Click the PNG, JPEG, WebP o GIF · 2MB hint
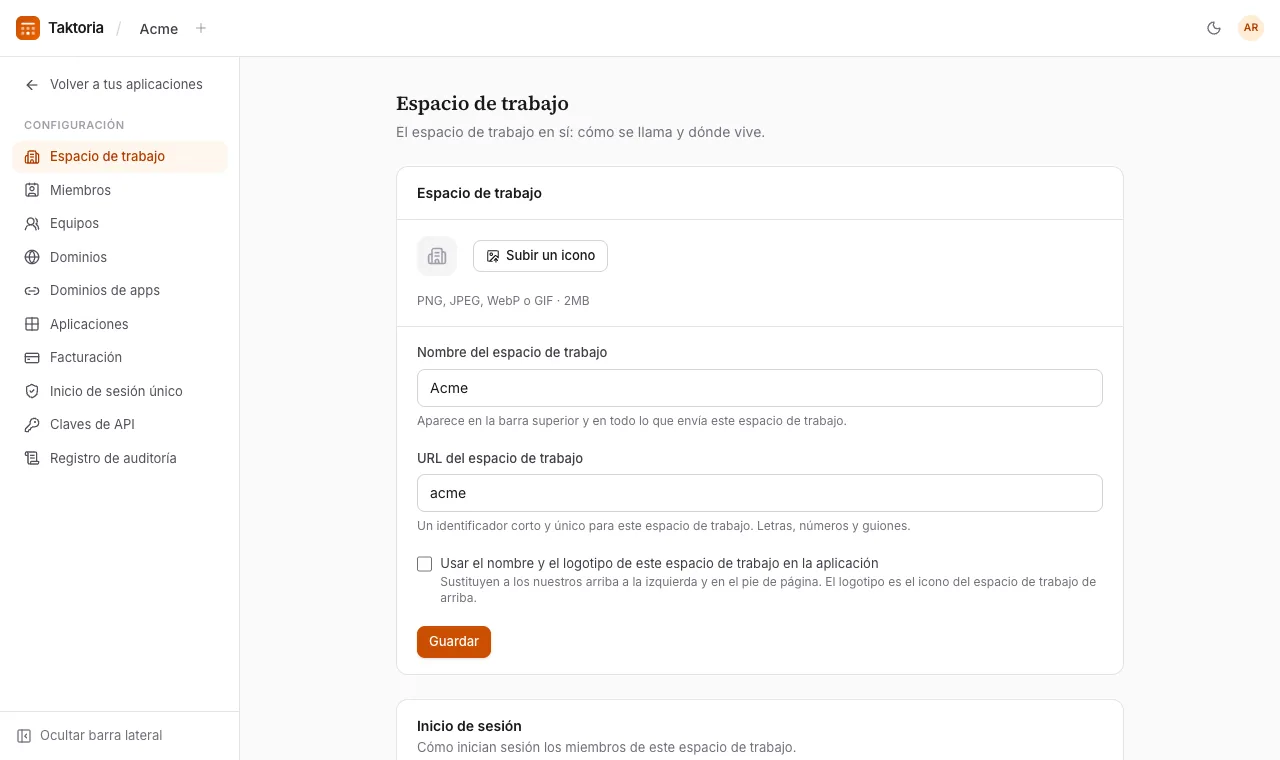 [503, 301]
